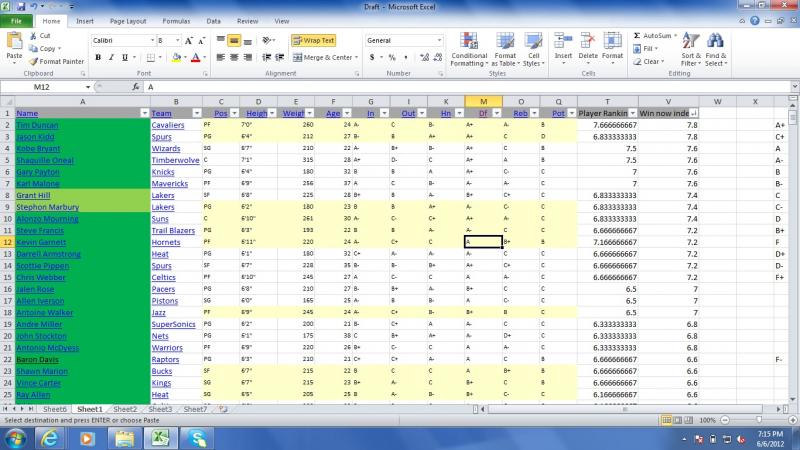Image resolution: width=800 pixels, height=450 pixels.
Task: Click the Decrease Decimal icon
Action: point(438,58)
